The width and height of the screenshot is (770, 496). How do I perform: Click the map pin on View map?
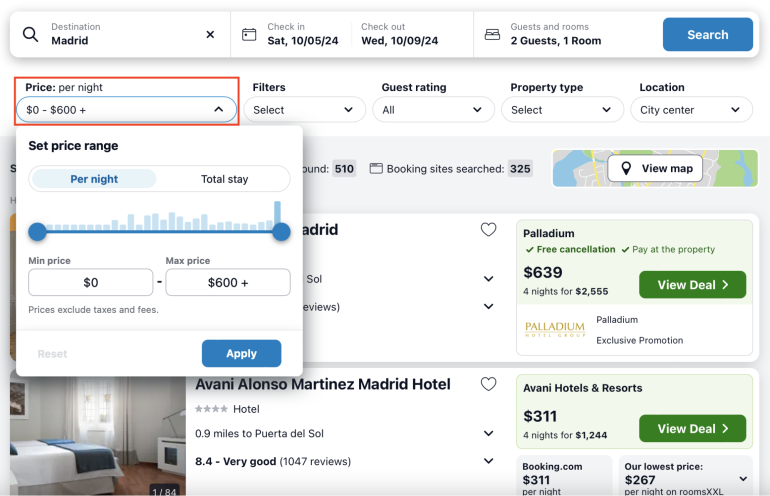pos(626,168)
